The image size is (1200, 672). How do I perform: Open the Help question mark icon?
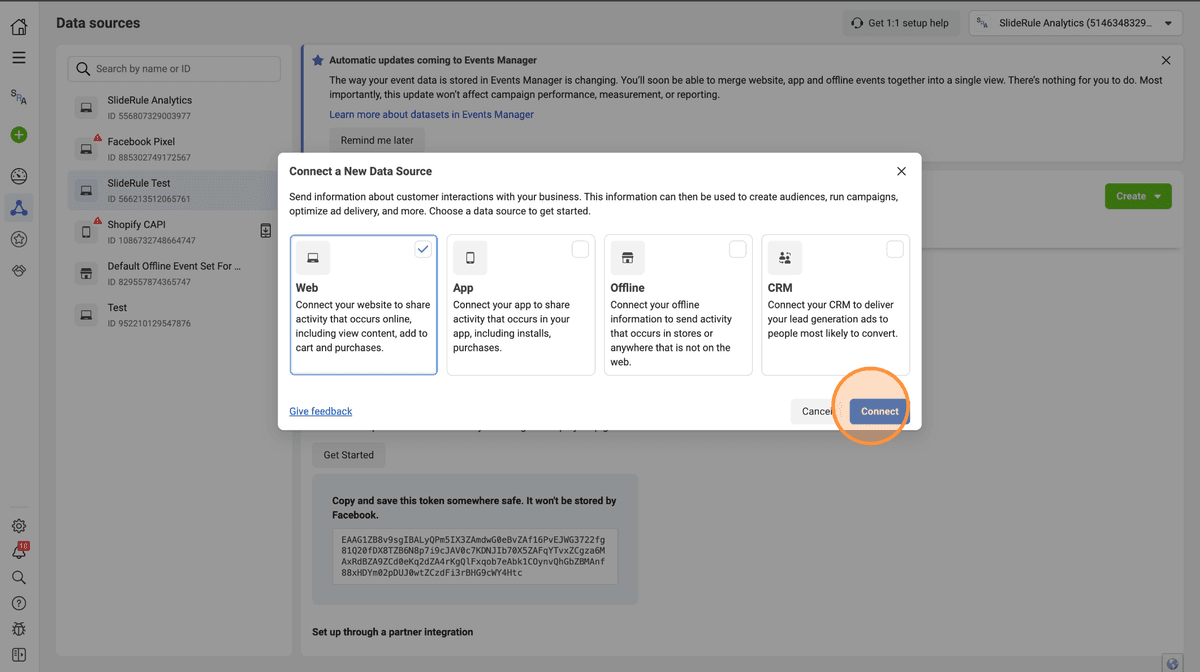pyautogui.click(x=18, y=603)
